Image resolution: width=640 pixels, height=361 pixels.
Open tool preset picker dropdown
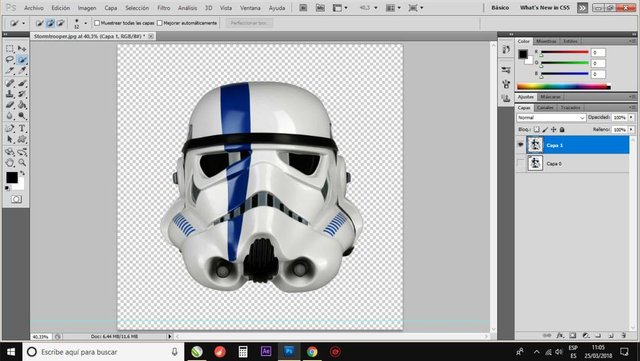point(23,23)
